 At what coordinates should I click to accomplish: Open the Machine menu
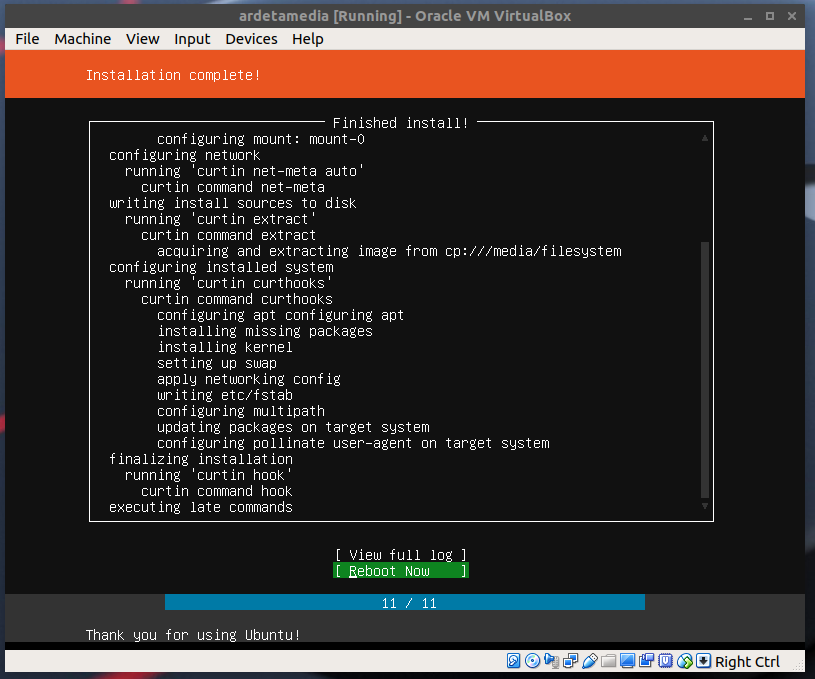(x=83, y=39)
